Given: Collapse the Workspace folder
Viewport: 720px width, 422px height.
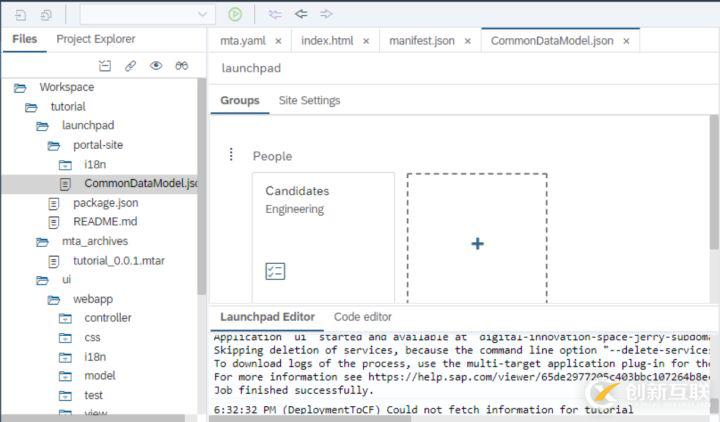Looking at the screenshot, I should (x=20, y=88).
